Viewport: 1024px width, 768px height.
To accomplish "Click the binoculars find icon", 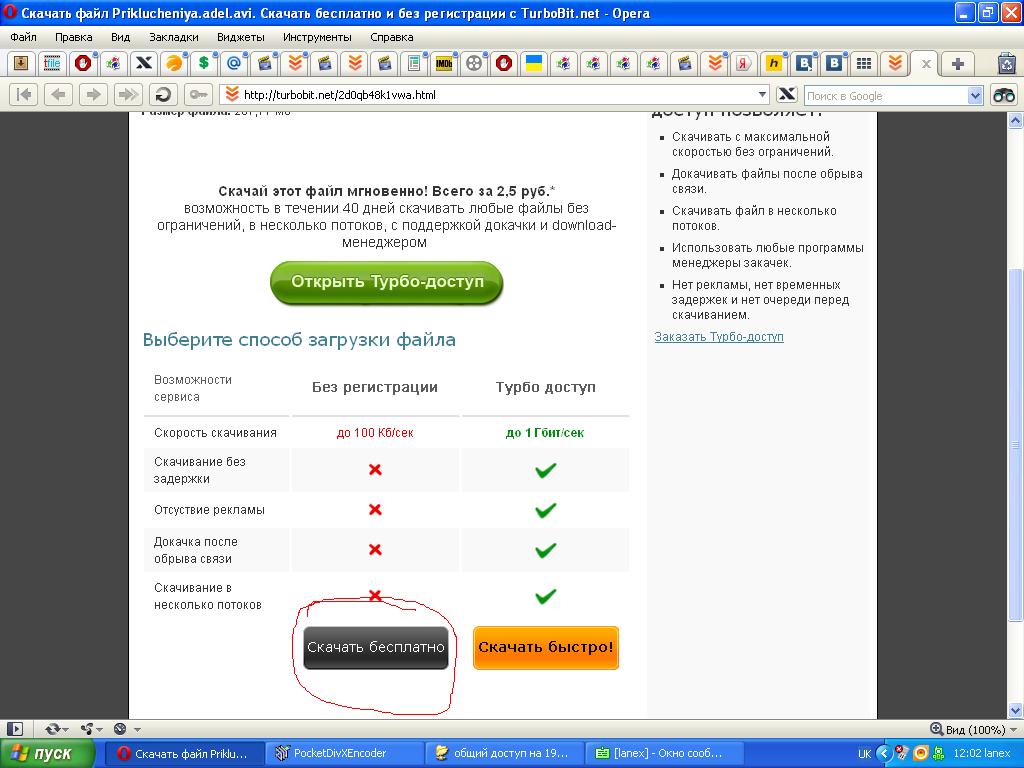I will pos(1004,95).
